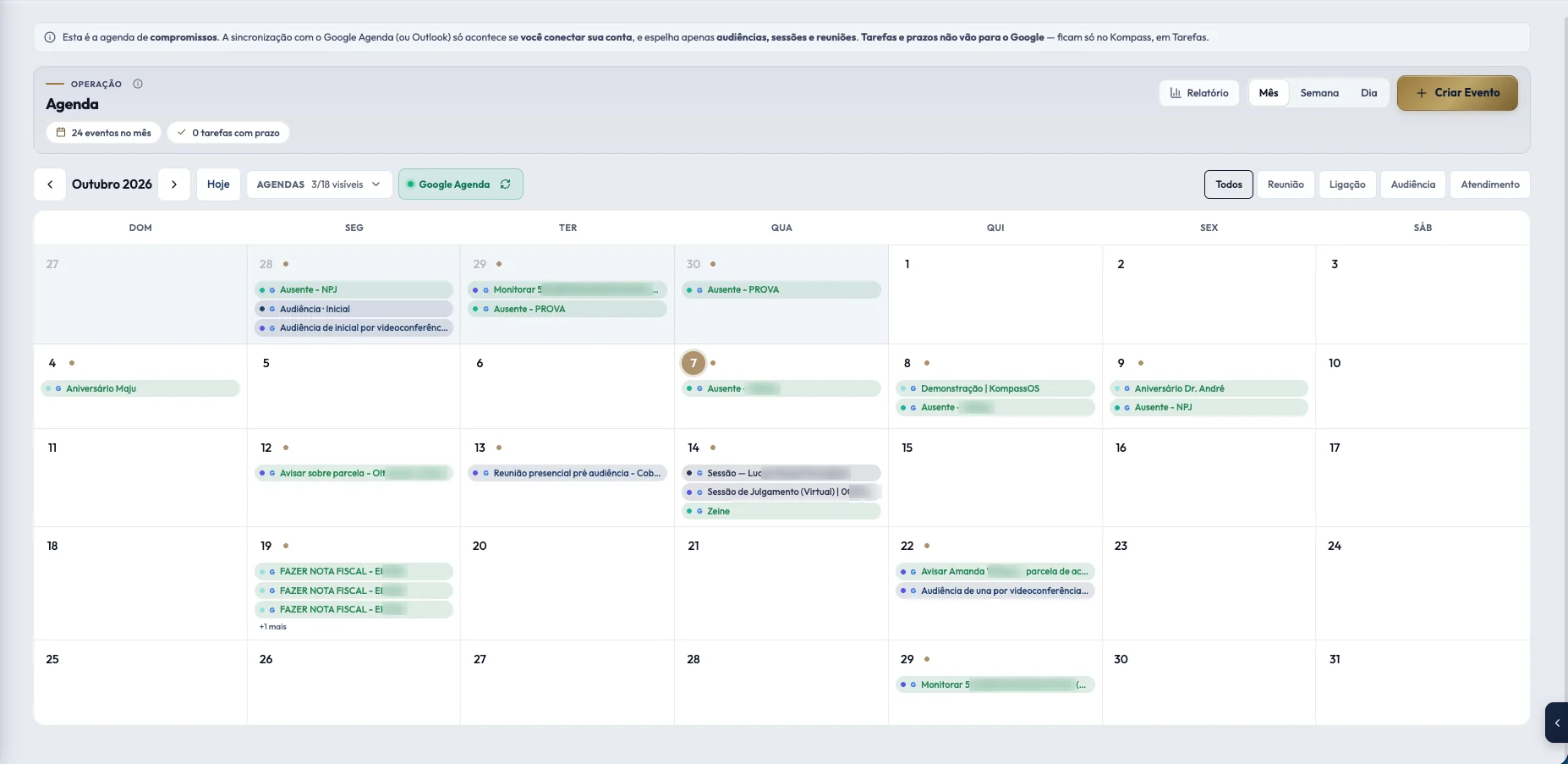1568x764 pixels.
Task: Click info icon next to OPERAÇÃO
Action: pyautogui.click(x=138, y=84)
